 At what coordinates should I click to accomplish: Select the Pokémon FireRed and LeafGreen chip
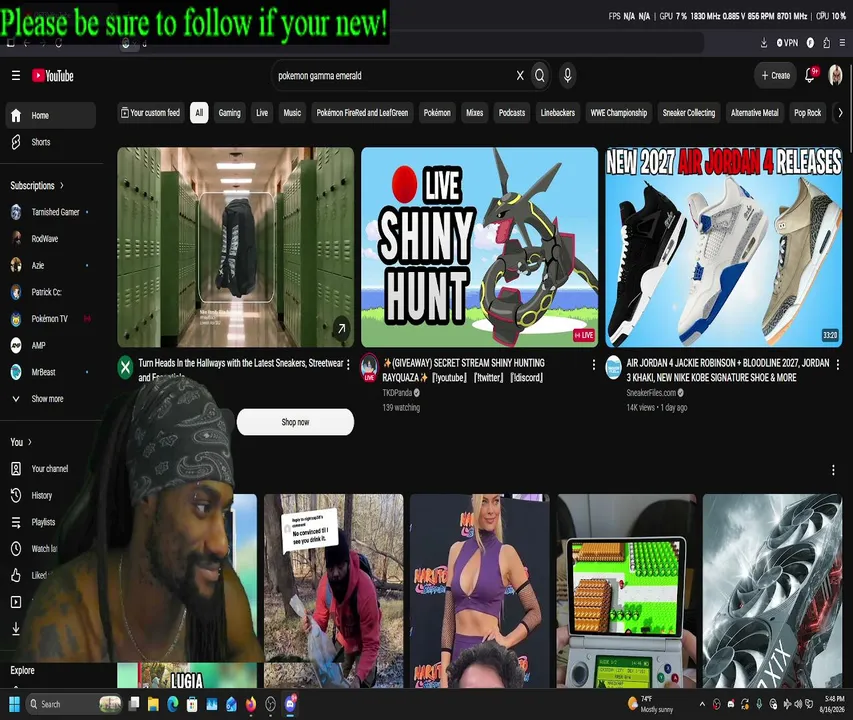coord(362,113)
